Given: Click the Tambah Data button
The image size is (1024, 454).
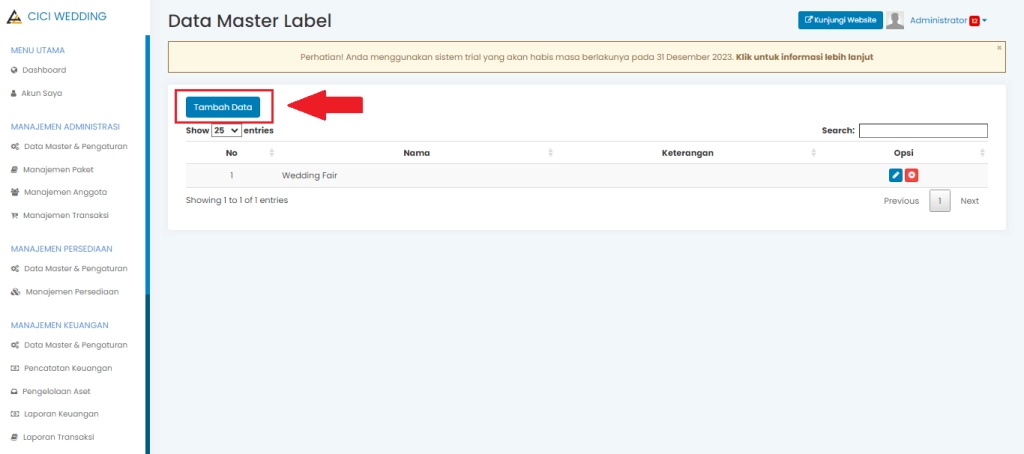Looking at the screenshot, I should 223,107.
